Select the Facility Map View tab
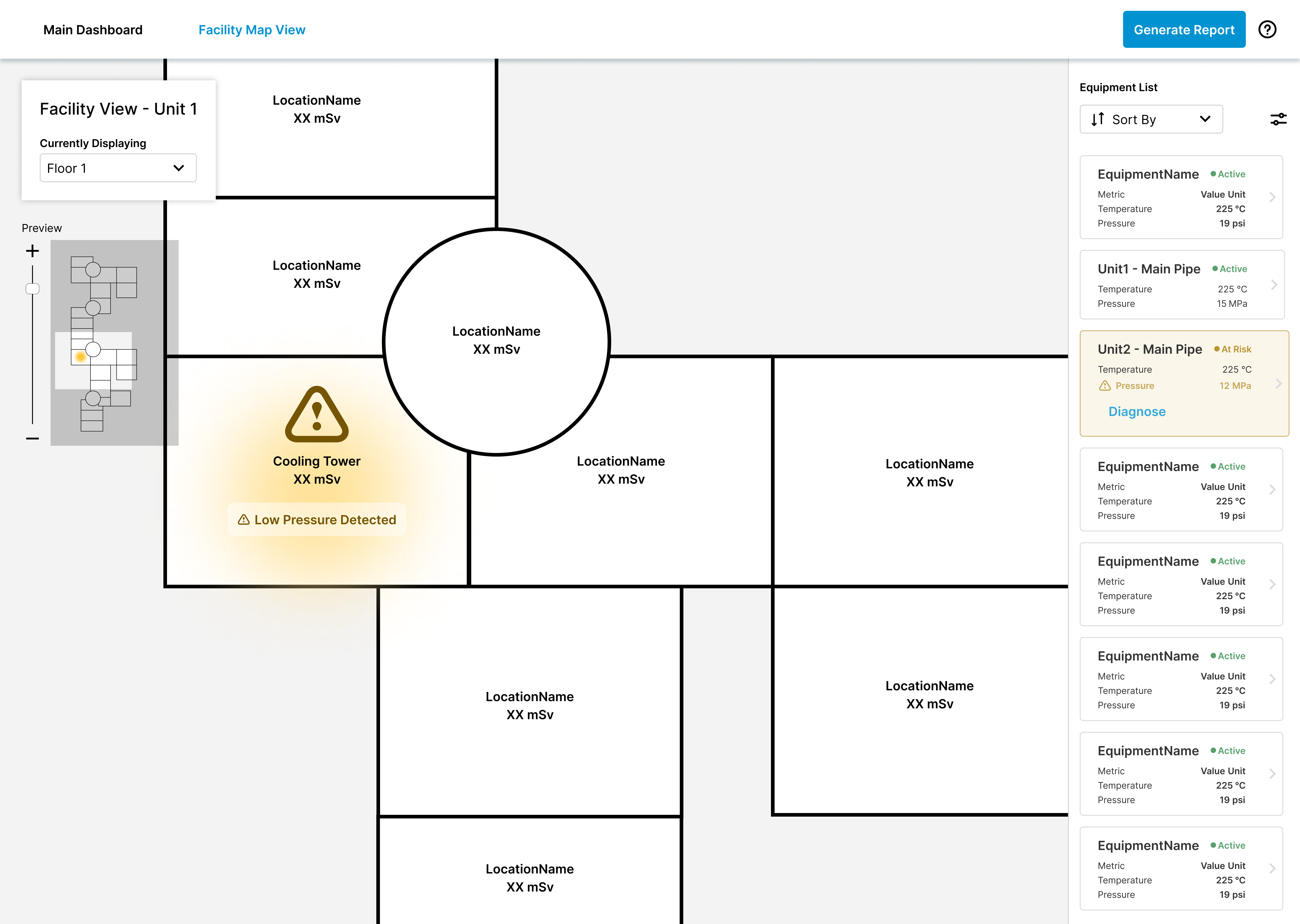This screenshot has height=924, width=1300. tap(252, 30)
